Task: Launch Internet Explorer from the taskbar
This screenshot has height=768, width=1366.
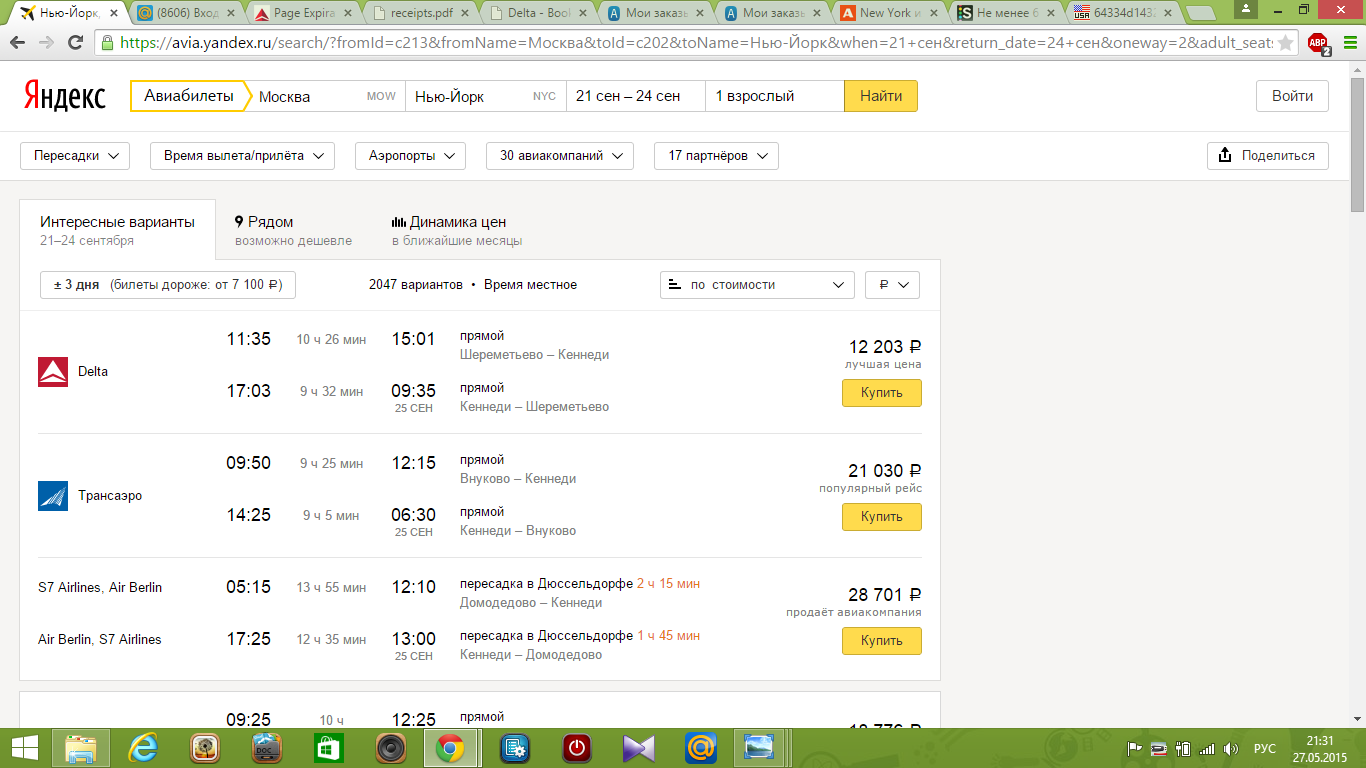Action: point(145,748)
